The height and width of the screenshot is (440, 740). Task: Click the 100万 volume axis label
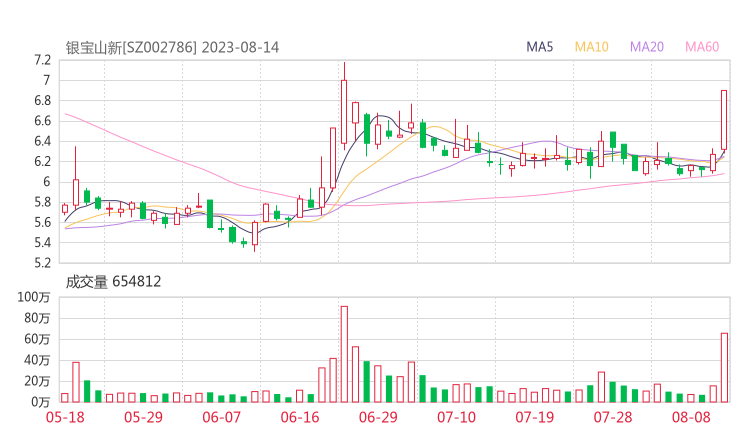(x=34, y=297)
